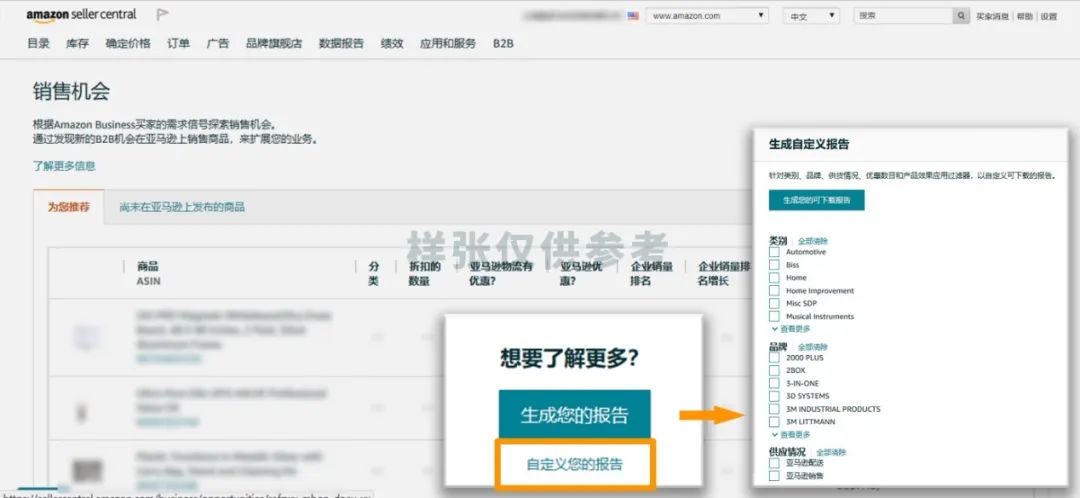Screen dimensions: 1080x498
Task: Check the Home category checkbox
Action: coord(774,278)
